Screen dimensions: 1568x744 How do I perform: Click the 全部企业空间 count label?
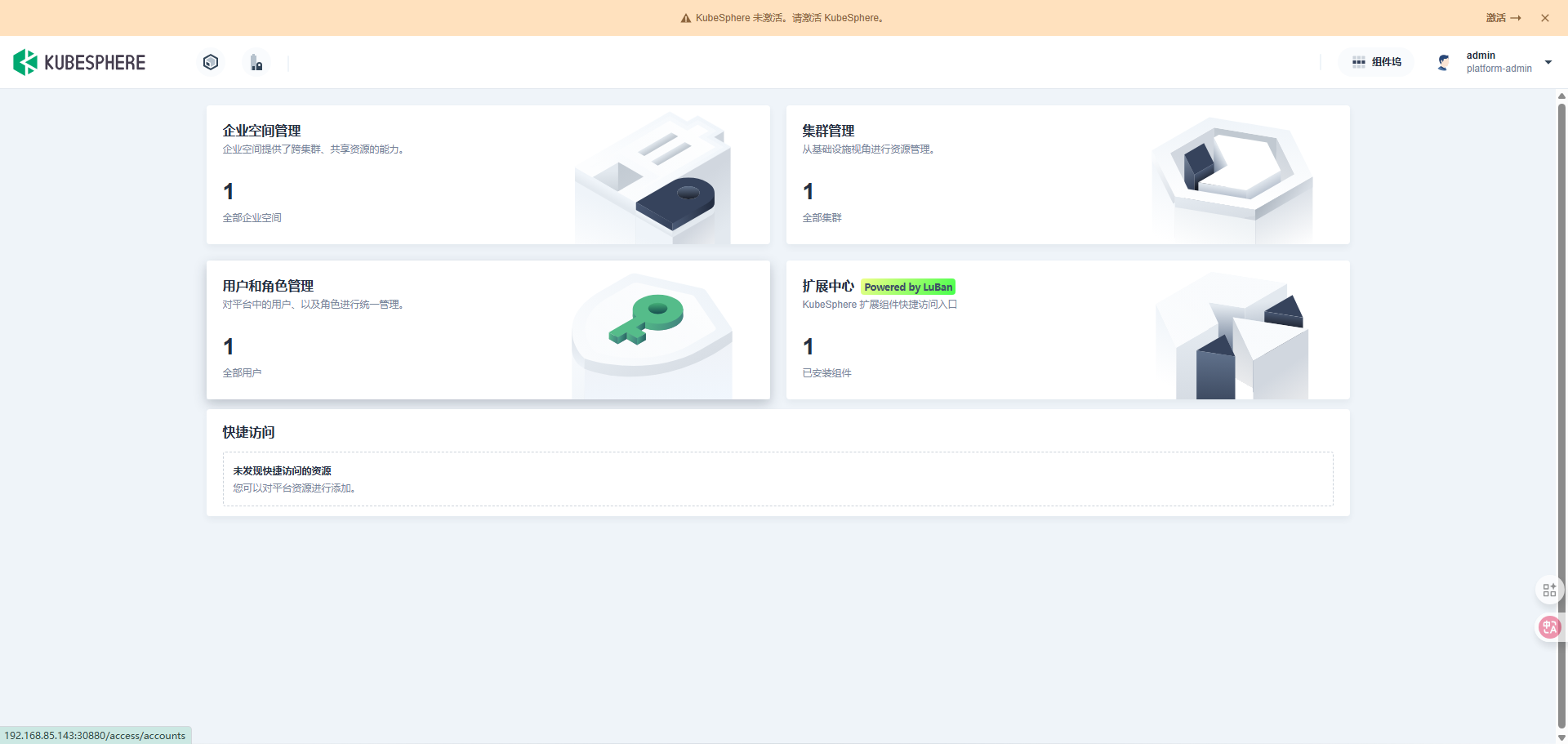tap(252, 218)
